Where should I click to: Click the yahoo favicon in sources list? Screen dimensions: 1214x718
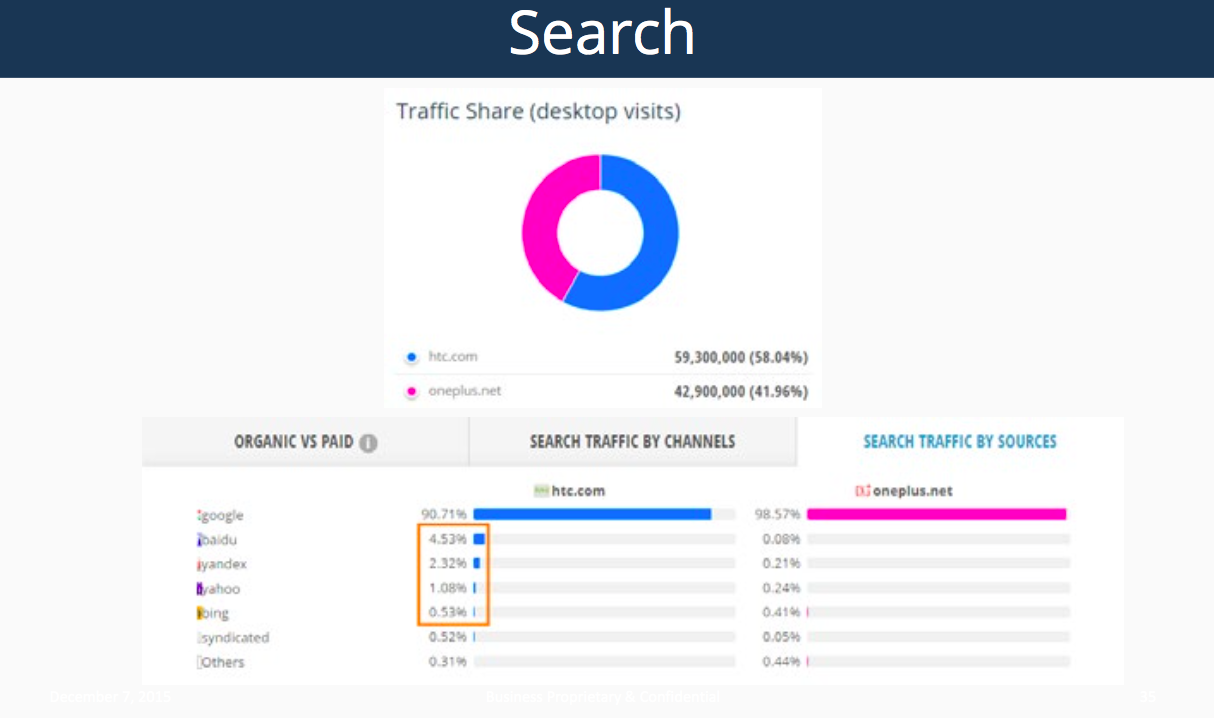click(200, 589)
